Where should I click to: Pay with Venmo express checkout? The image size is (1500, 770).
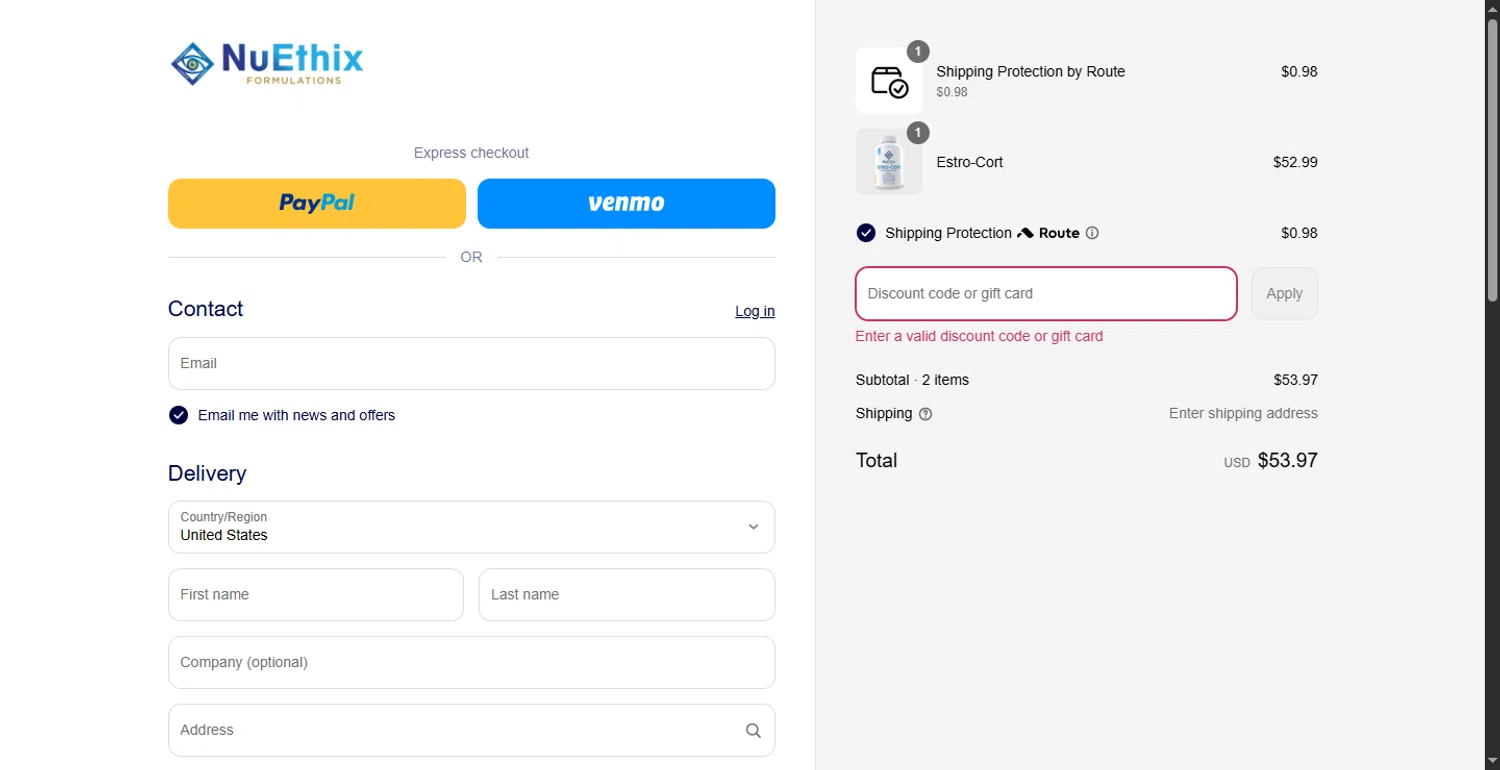click(626, 203)
